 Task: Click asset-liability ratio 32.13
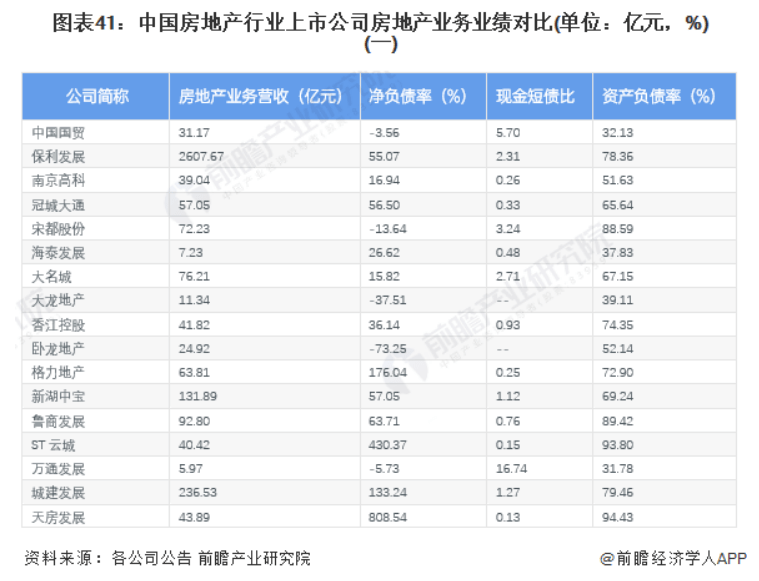(618, 133)
